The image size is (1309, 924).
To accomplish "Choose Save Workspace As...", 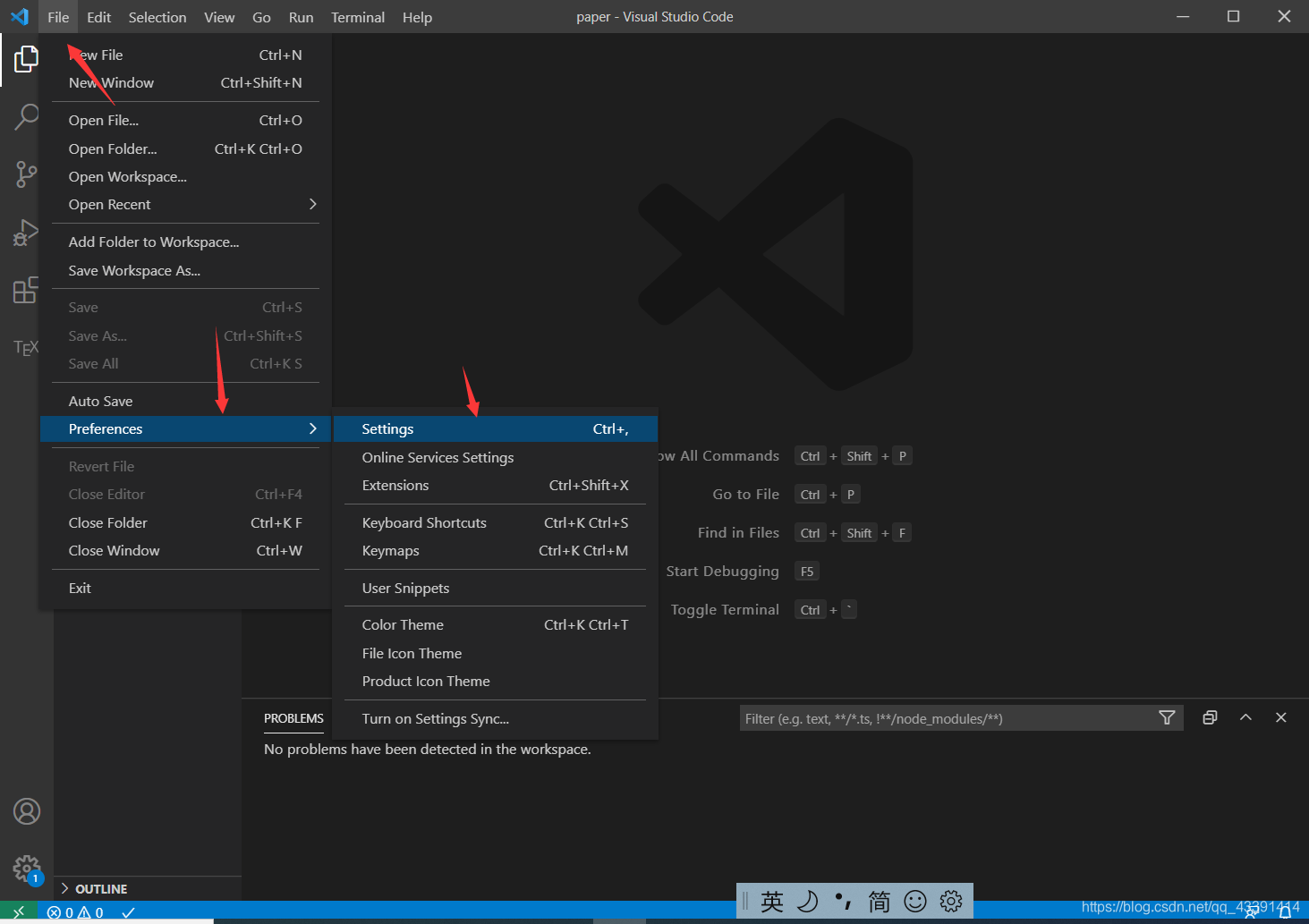I will point(185,270).
